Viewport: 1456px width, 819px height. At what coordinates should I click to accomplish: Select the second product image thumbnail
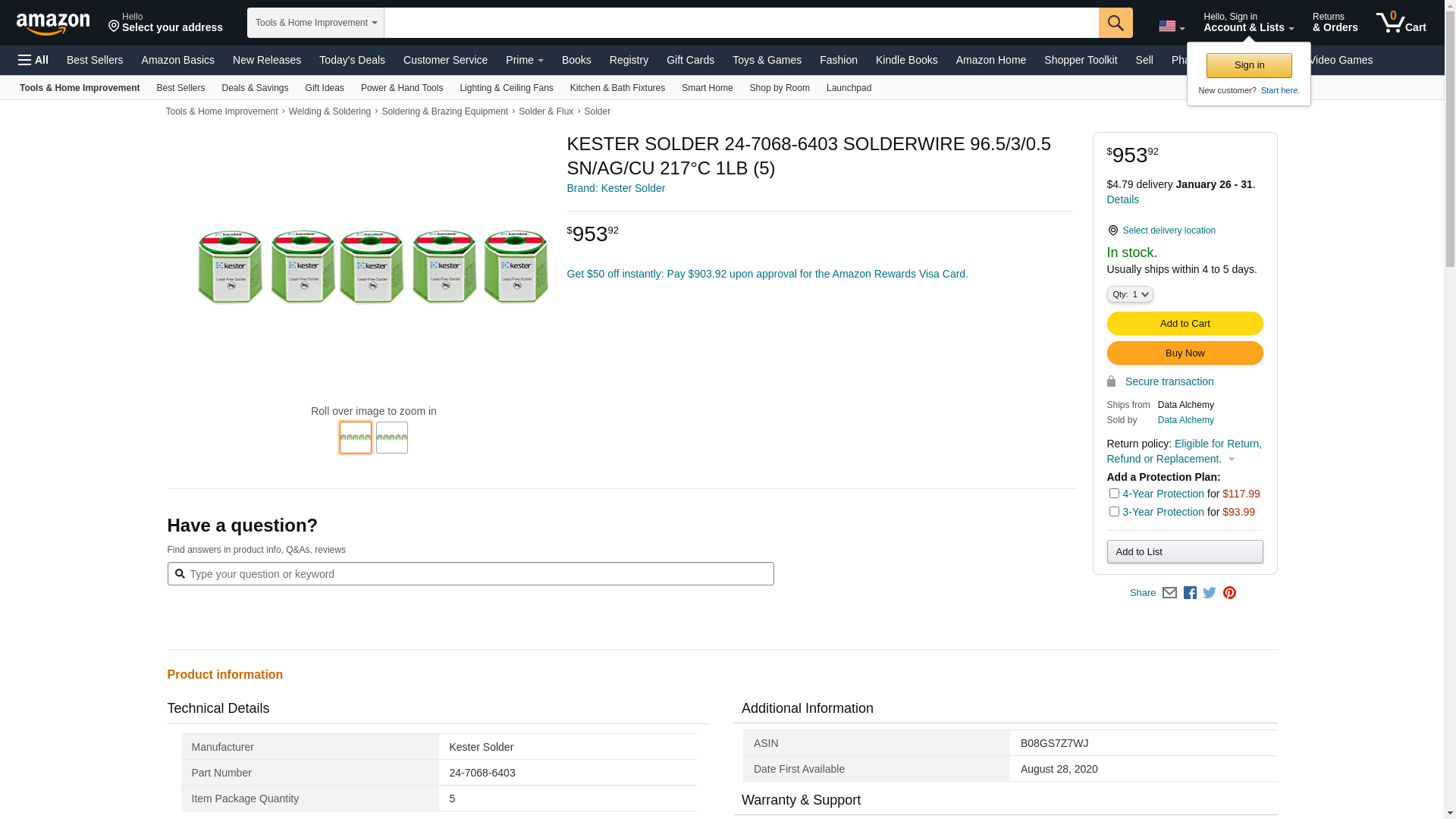[x=392, y=438]
